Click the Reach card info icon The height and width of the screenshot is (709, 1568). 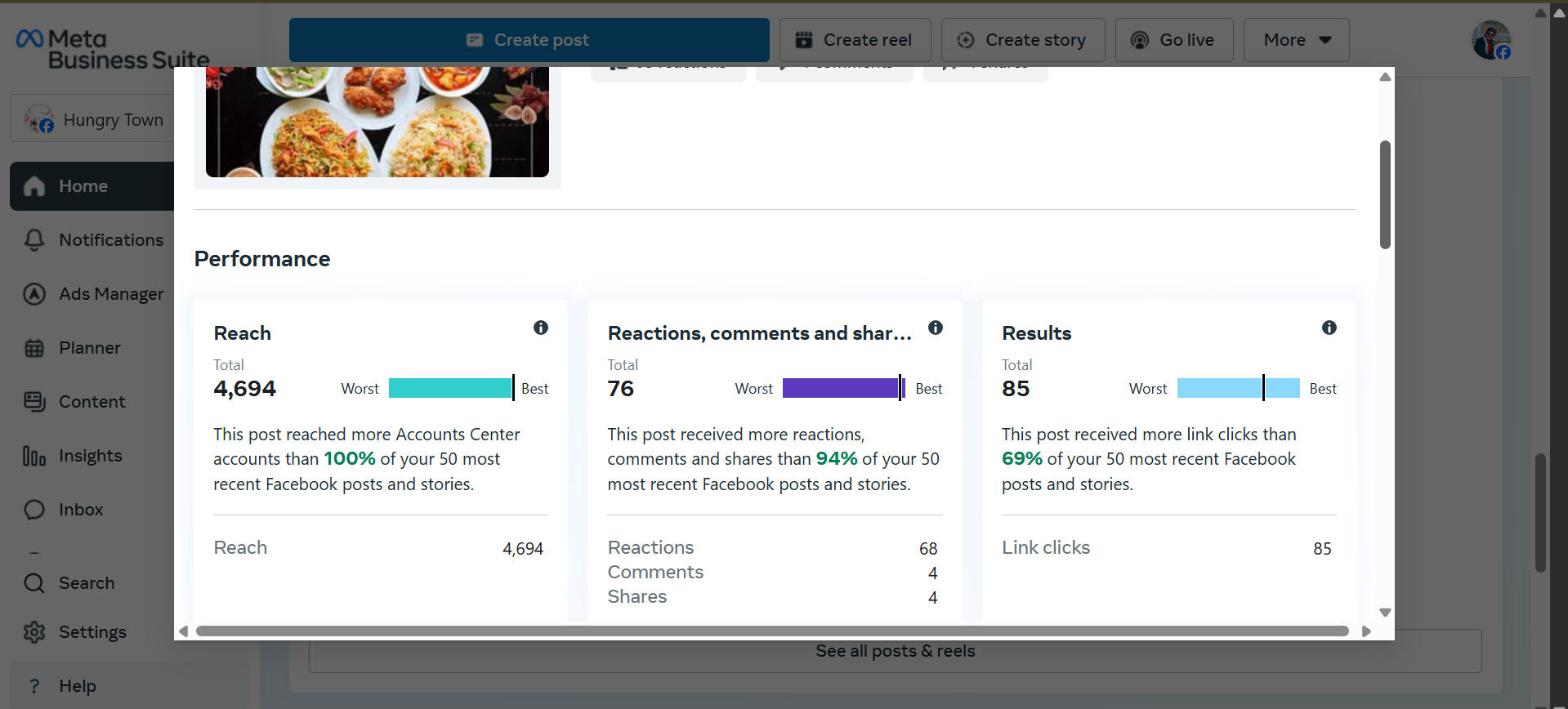click(x=541, y=328)
